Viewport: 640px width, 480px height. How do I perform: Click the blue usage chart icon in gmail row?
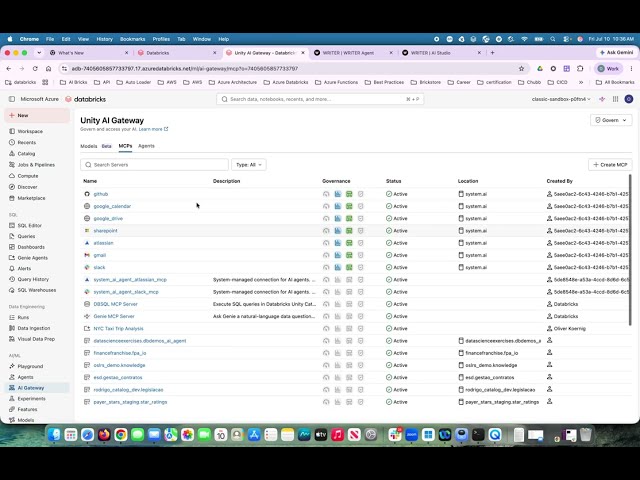pyautogui.click(x=338, y=255)
